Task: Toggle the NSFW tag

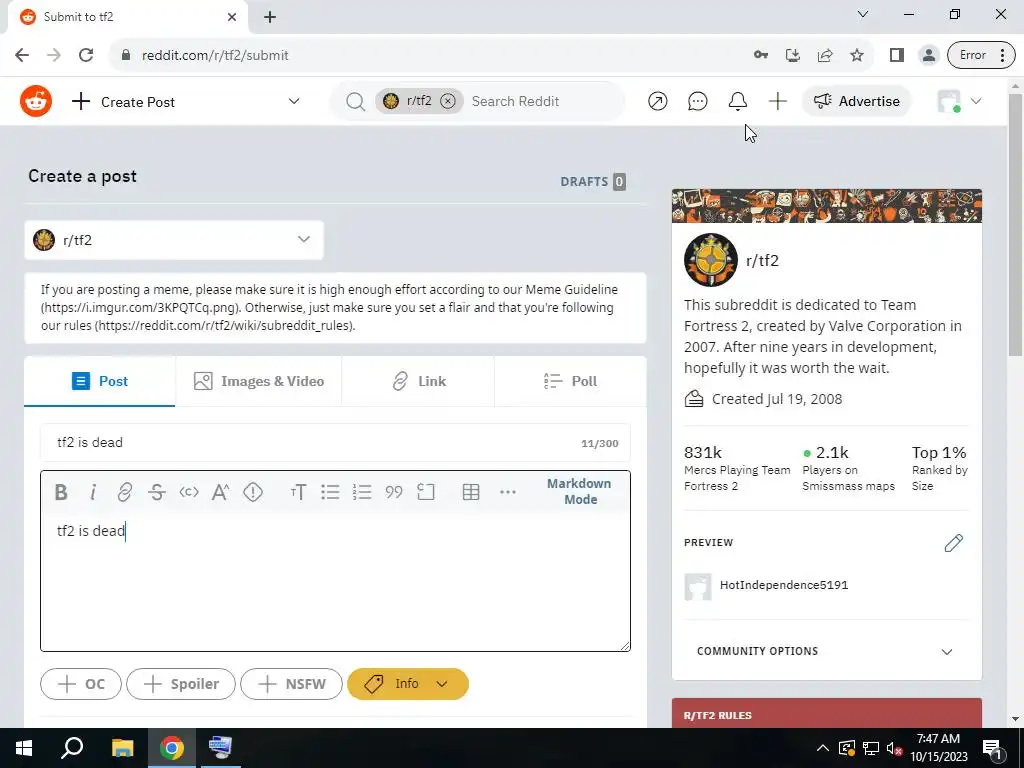Action: [291, 684]
